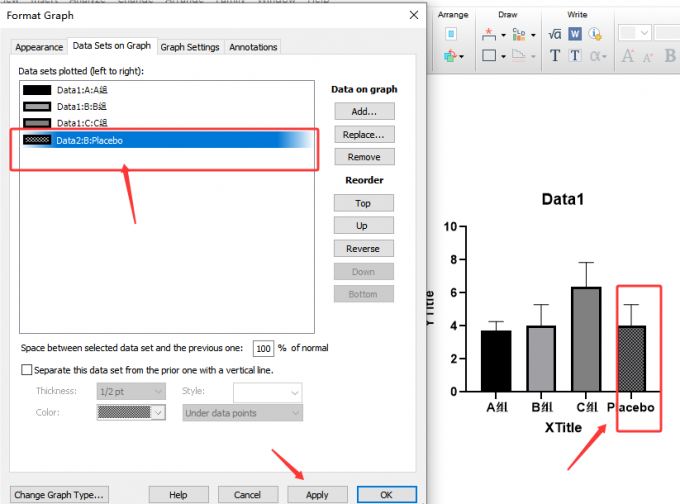Click the Down reorder button
Screen dimensions: 680x504
click(x=363, y=272)
